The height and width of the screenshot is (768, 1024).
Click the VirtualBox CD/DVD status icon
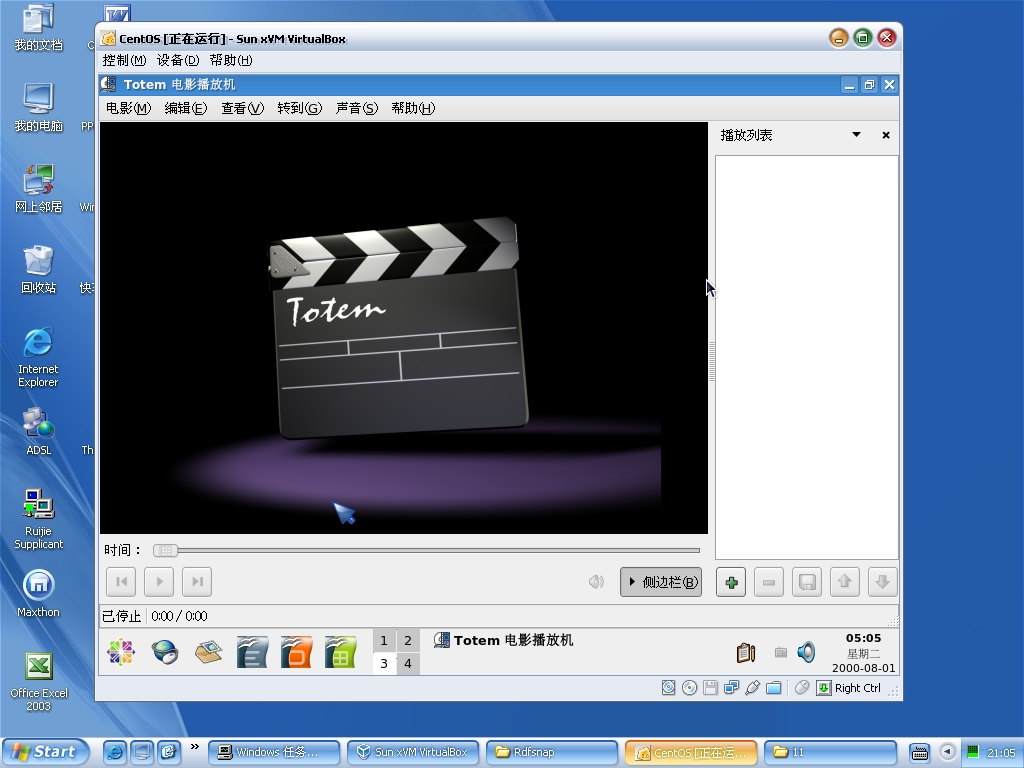coord(689,688)
